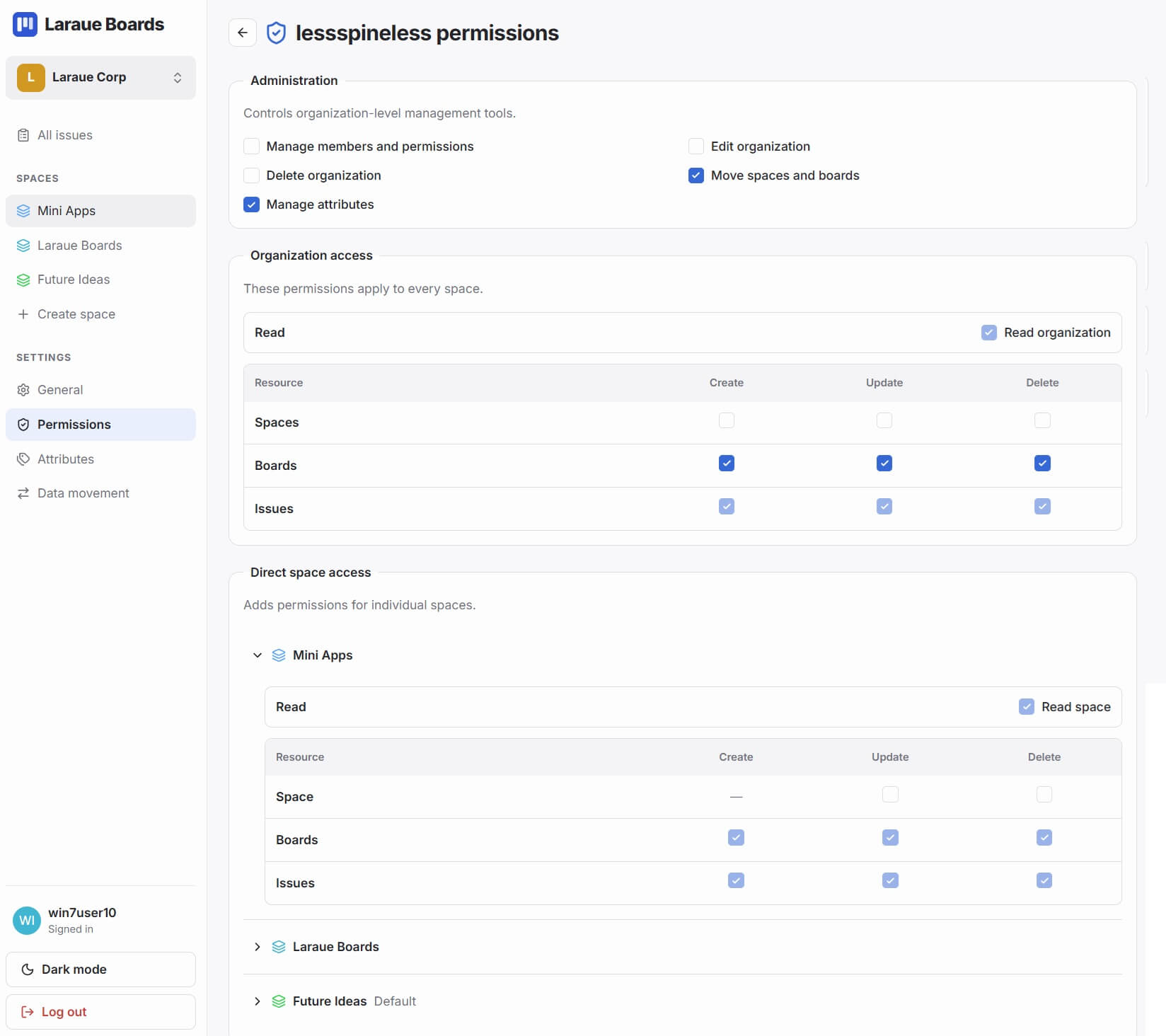Toggle Spaces Update checkbox in Organization access
This screenshot has height=1036, width=1166.
point(884,420)
